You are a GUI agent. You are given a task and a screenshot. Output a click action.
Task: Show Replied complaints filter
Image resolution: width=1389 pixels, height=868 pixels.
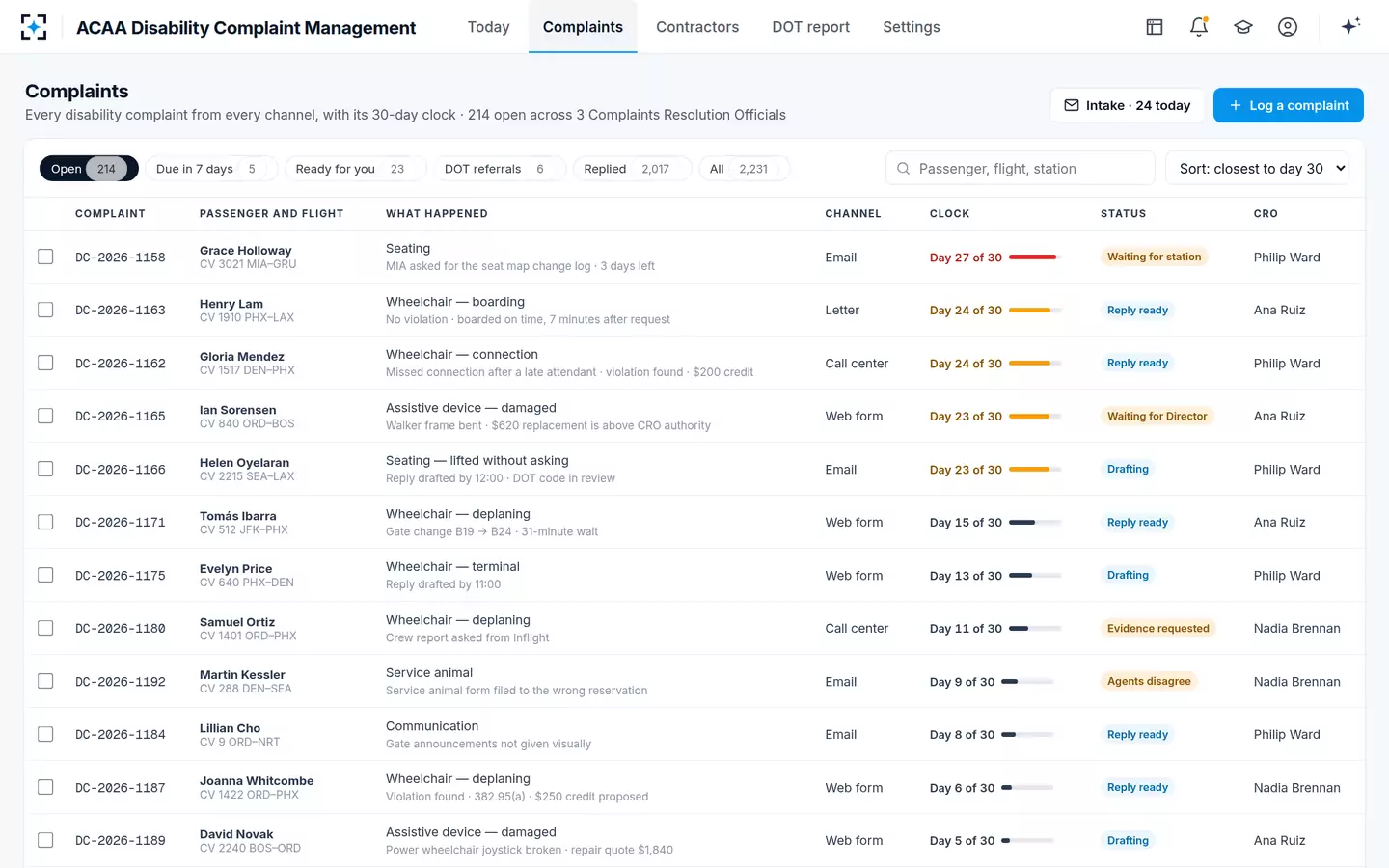(x=633, y=169)
